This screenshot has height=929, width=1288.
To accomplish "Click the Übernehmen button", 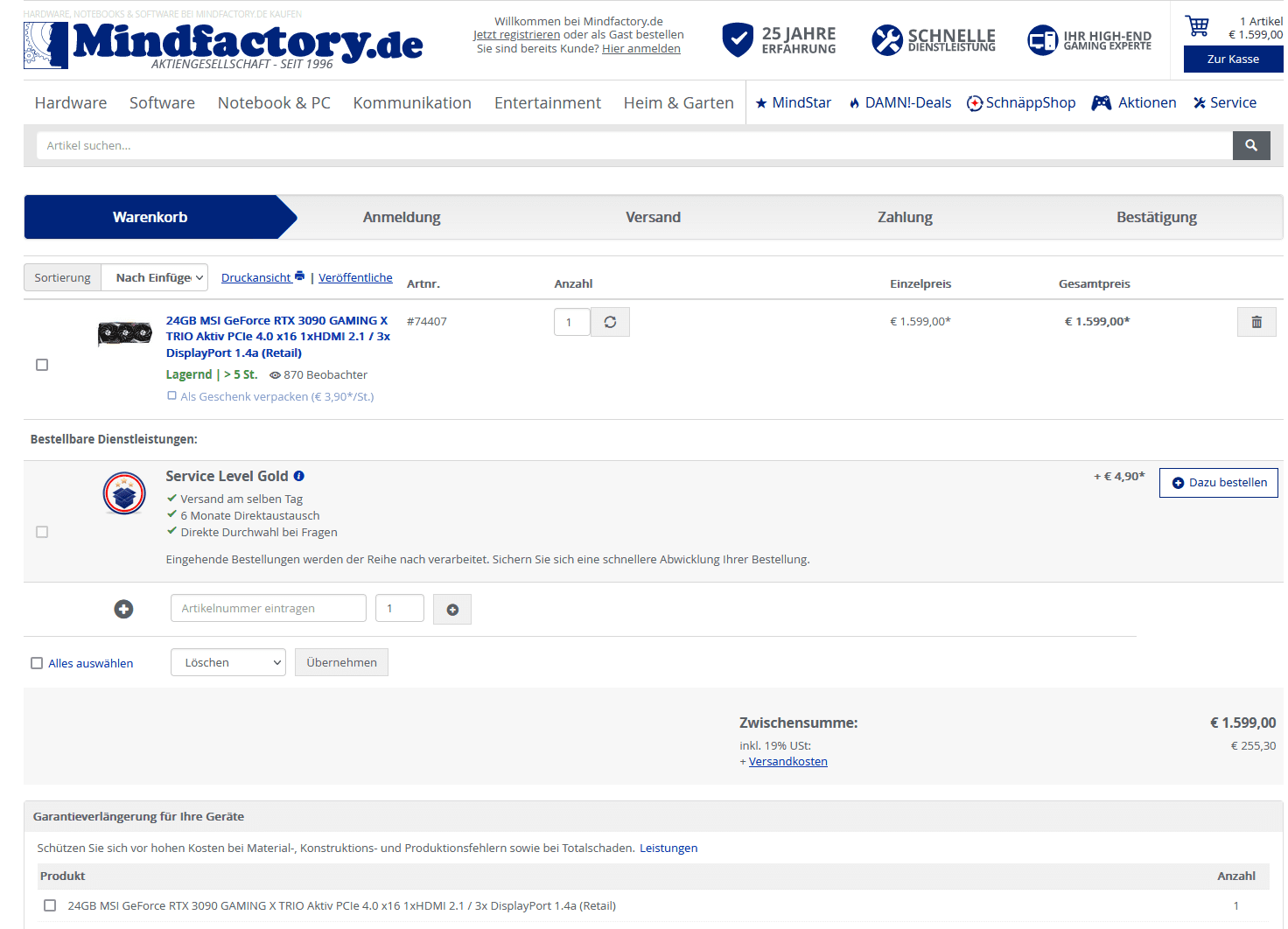I will coord(341,662).
